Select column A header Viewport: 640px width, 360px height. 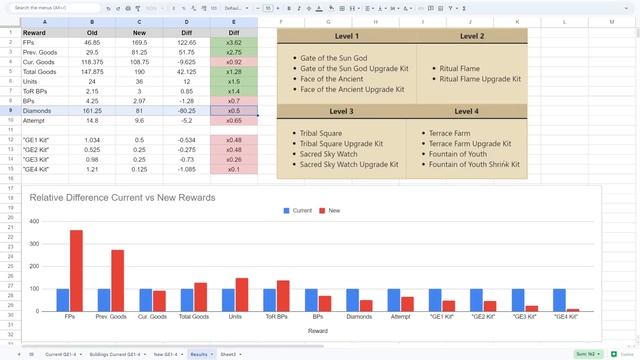click(44, 22)
